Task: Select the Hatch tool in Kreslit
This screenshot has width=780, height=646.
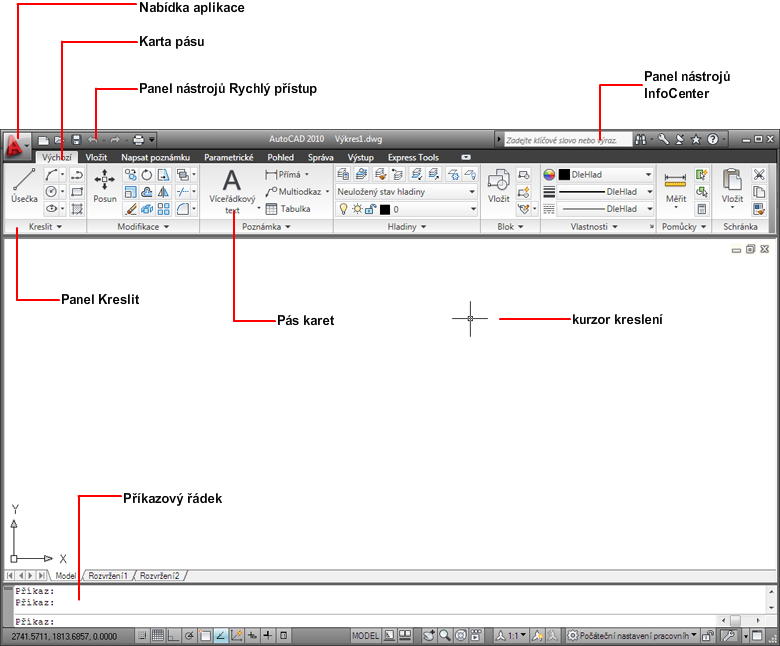Action: click(77, 209)
